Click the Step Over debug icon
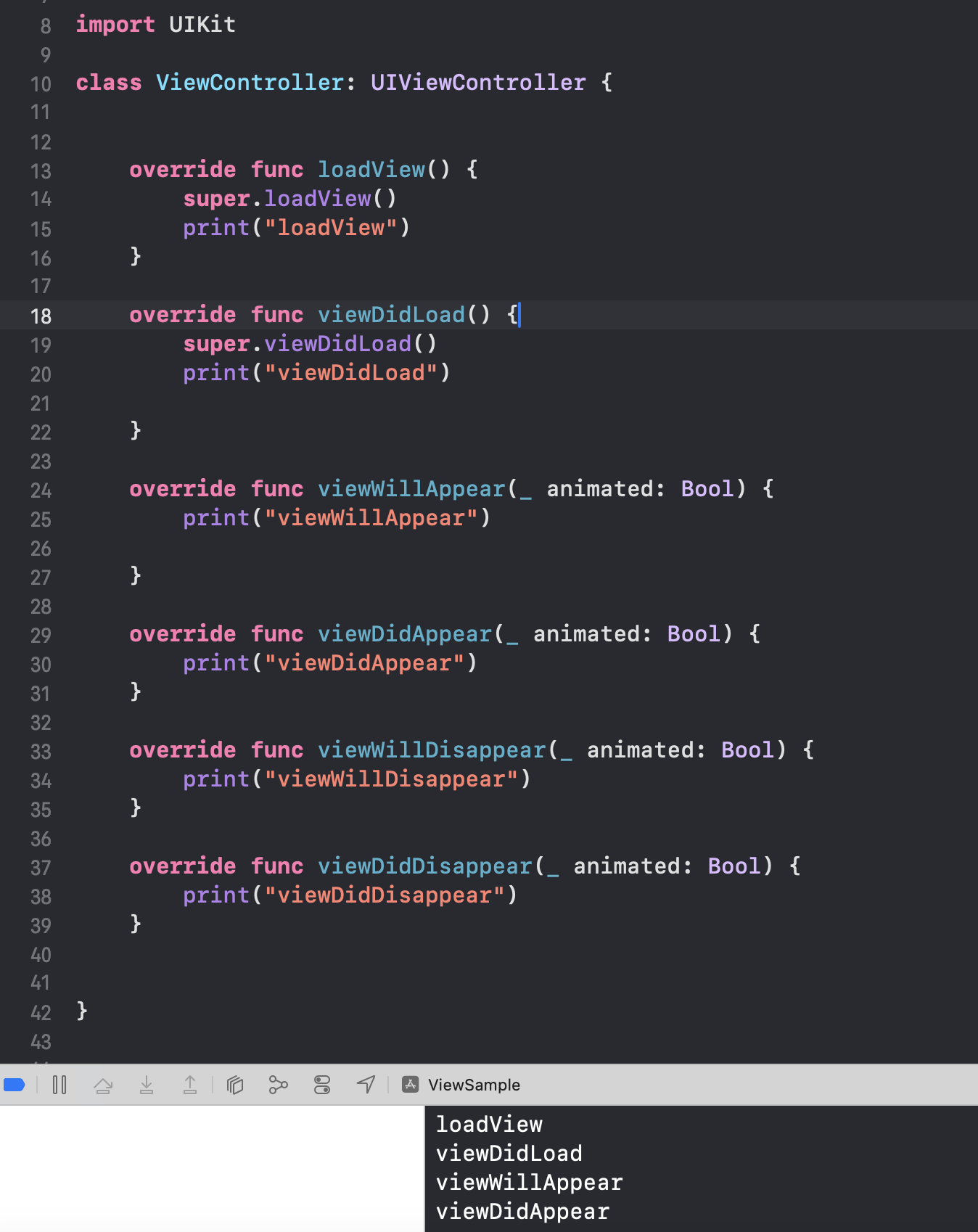 (x=103, y=1085)
